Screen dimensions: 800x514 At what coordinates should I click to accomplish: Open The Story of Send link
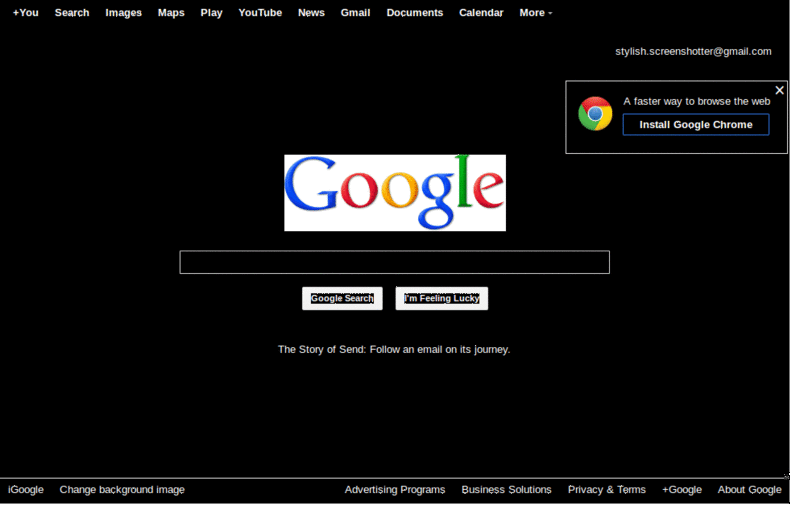(x=394, y=350)
